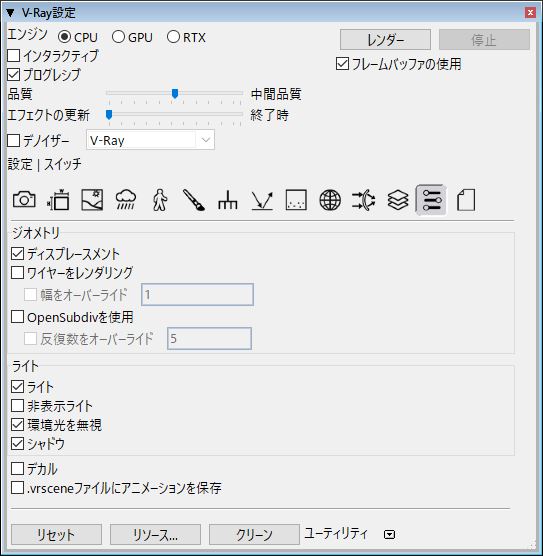The height and width of the screenshot is (556, 543).
Task: Open the stacked layers icon tab
Action: (x=398, y=200)
